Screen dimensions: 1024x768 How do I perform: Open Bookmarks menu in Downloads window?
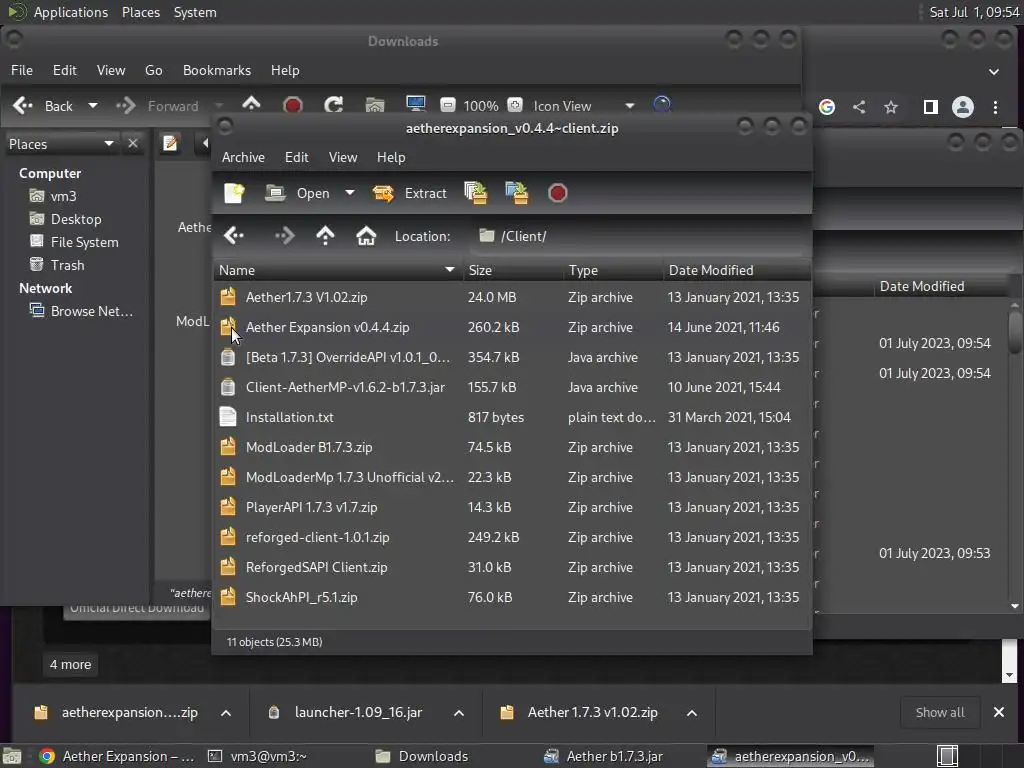(217, 70)
